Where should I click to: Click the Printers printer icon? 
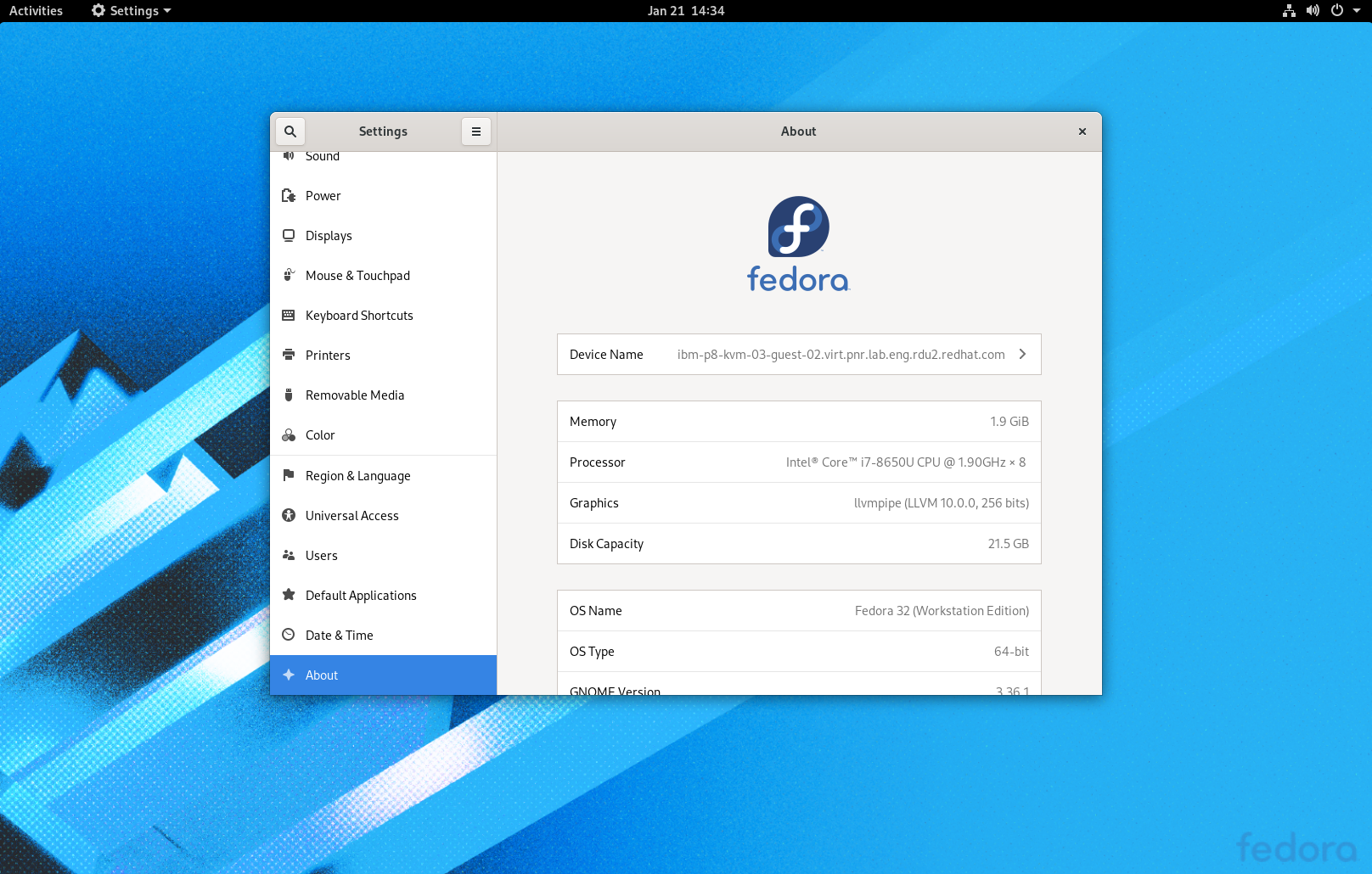tap(289, 356)
